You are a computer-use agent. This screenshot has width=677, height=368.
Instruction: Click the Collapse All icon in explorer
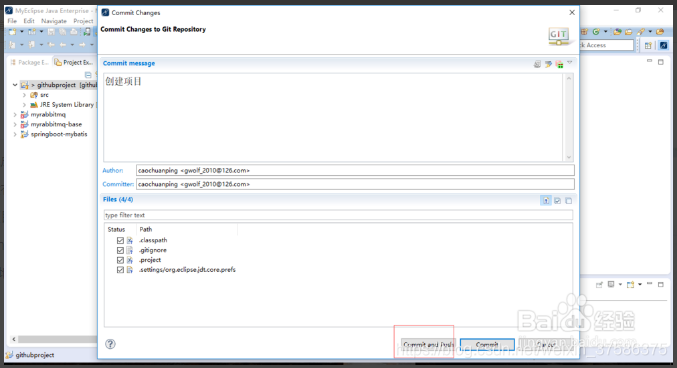point(88,75)
